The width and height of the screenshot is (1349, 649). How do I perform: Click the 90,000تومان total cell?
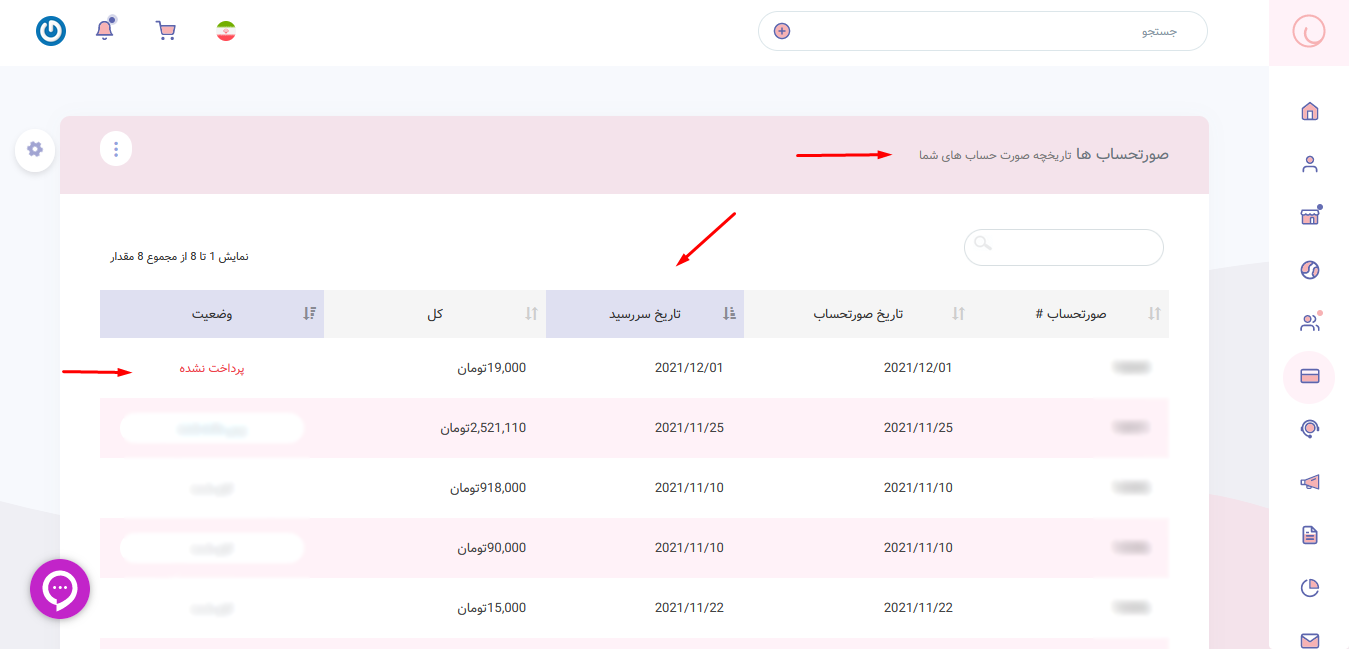(492, 548)
